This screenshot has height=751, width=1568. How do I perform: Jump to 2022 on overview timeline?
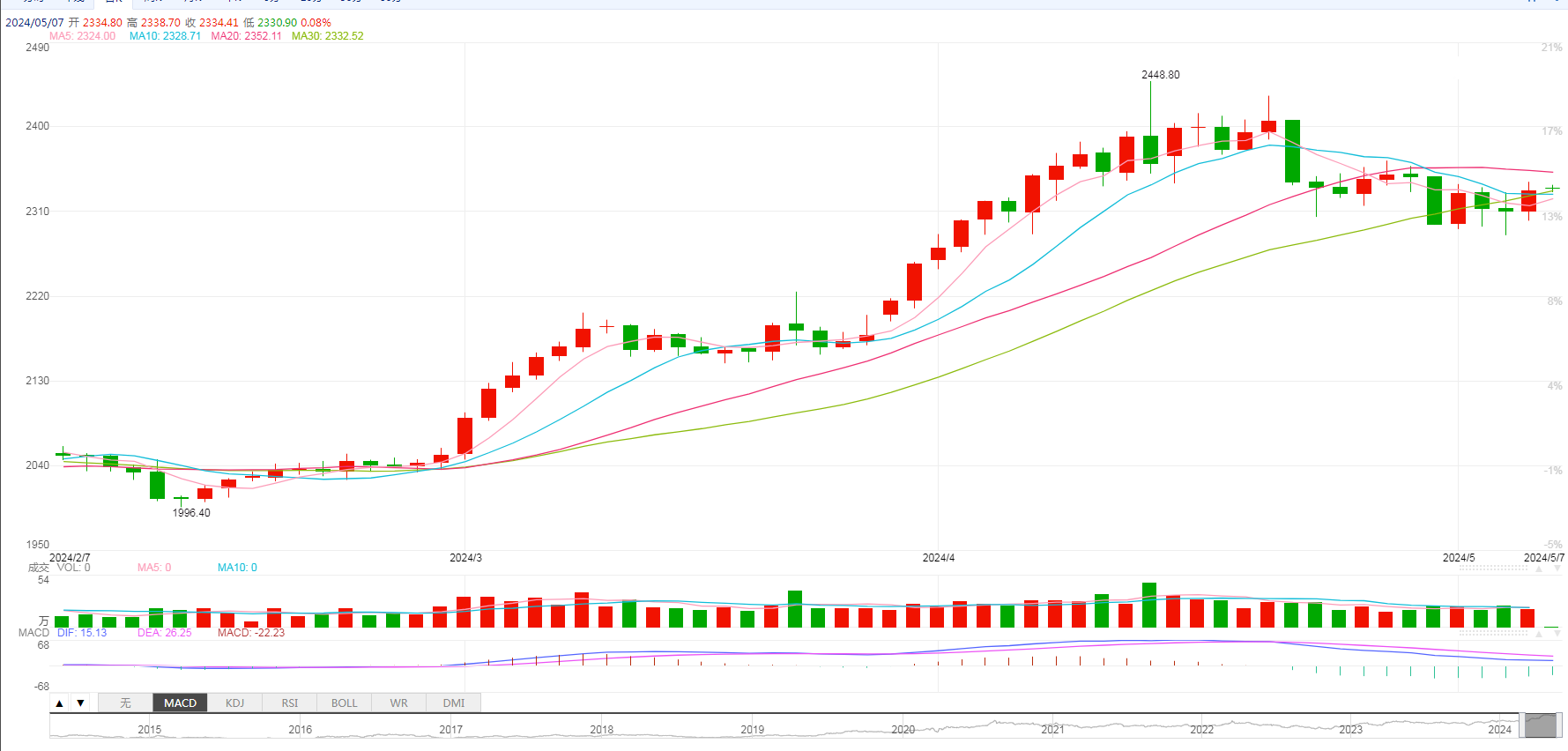click(1202, 730)
